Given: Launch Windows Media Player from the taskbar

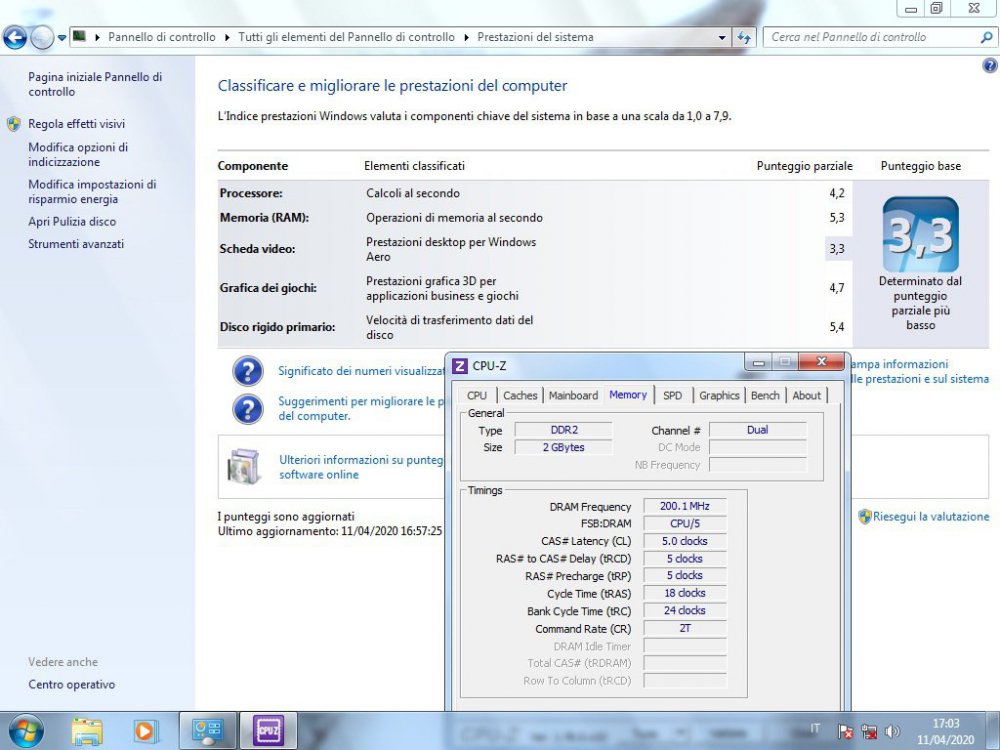Looking at the screenshot, I should pyautogui.click(x=145, y=730).
